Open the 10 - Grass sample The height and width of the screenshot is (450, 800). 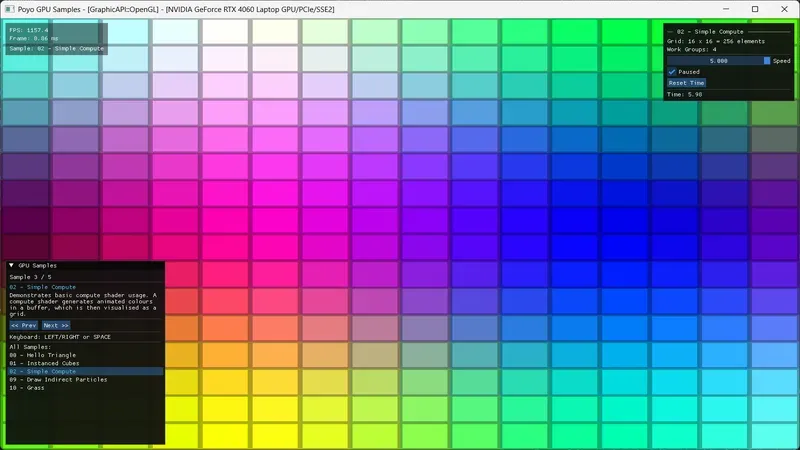[x=27, y=388]
